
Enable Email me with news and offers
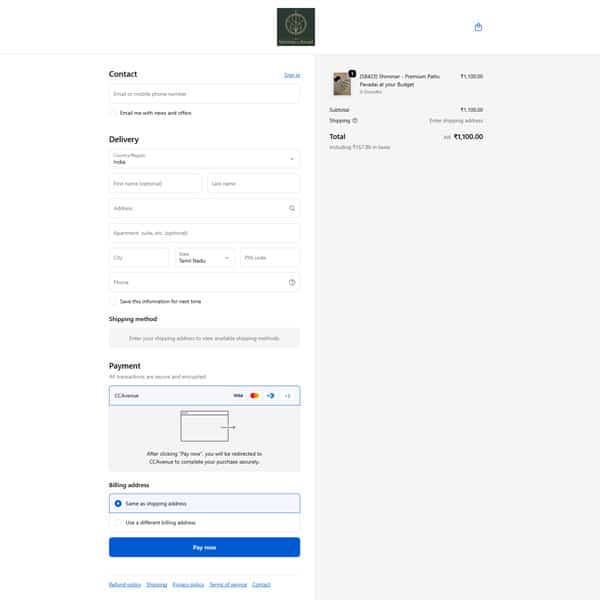point(114,113)
